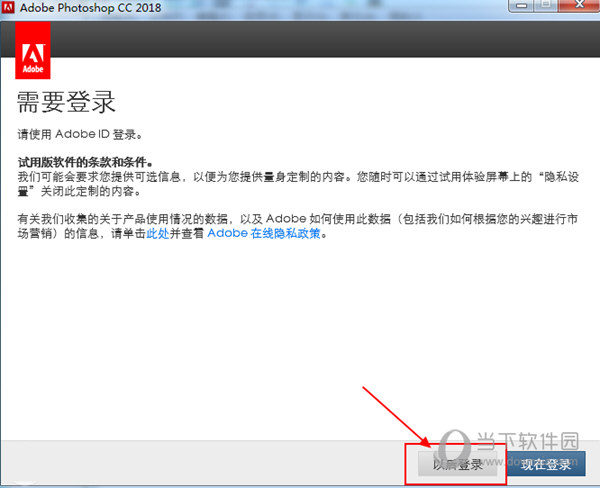
Task: Click the 以后登录 (sign in later) button
Action: pos(457,464)
